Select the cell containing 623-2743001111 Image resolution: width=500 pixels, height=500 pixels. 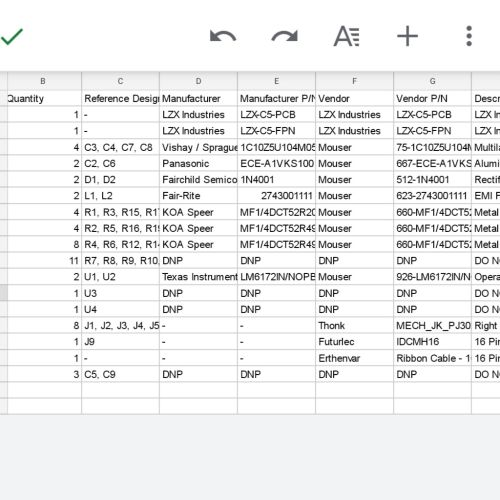click(433, 196)
